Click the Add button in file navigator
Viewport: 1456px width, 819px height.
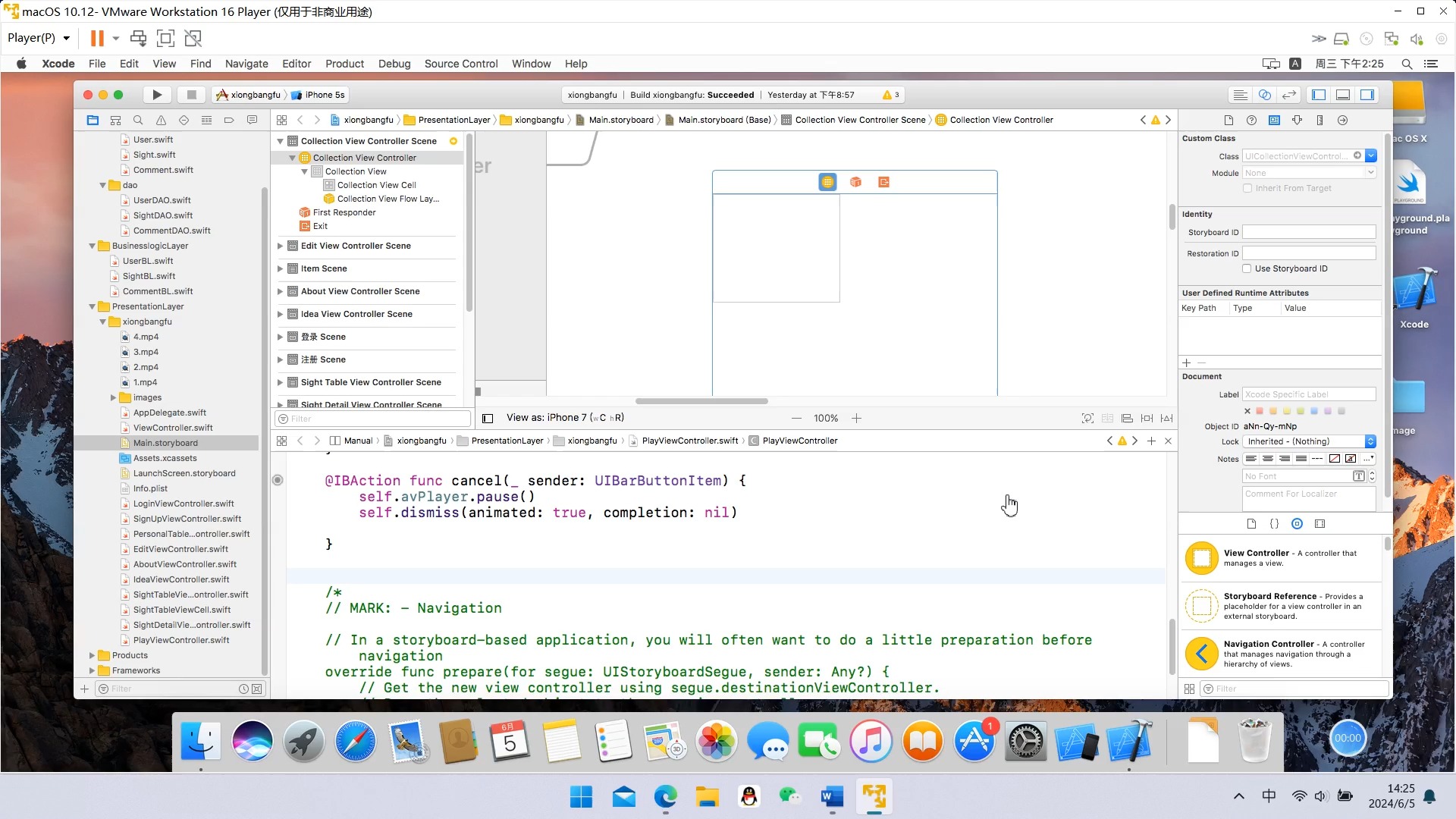pos(84,688)
